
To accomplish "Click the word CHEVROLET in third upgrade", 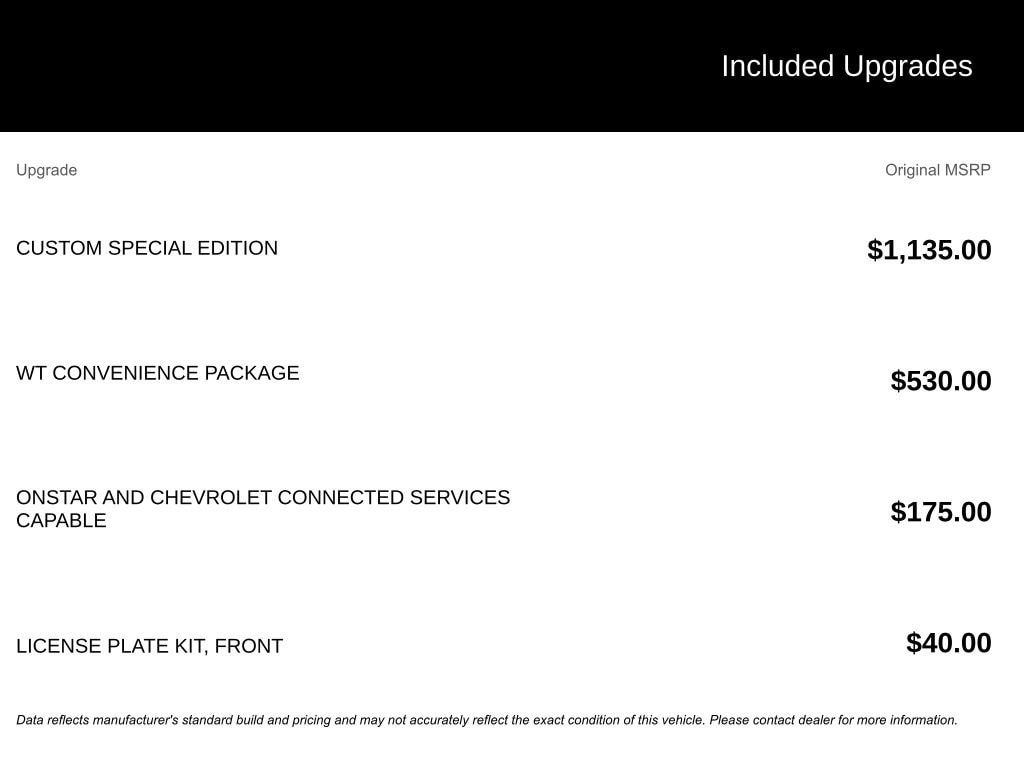I will 211,498.
